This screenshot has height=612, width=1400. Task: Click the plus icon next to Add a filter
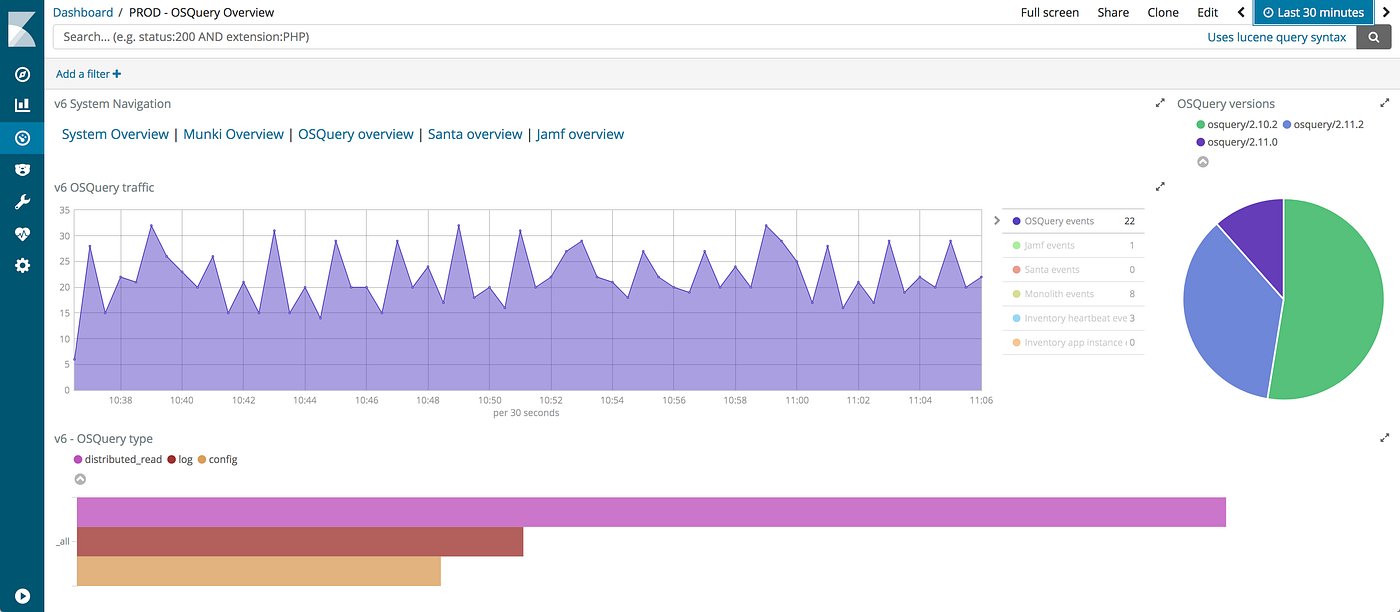[x=117, y=74]
